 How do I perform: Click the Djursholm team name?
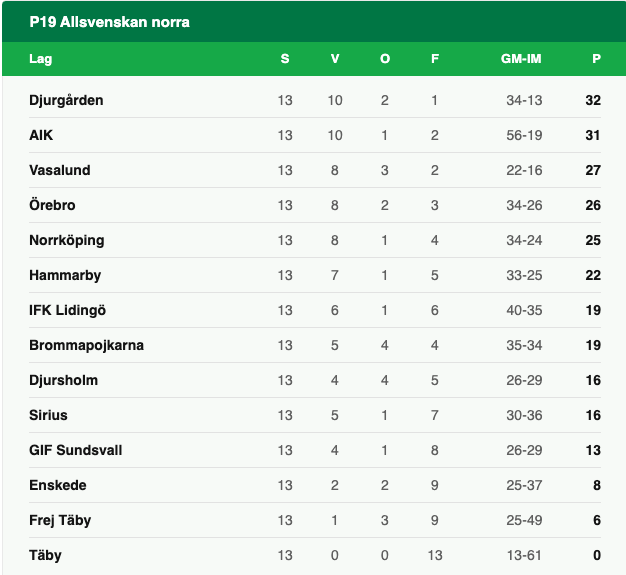[63, 380]
